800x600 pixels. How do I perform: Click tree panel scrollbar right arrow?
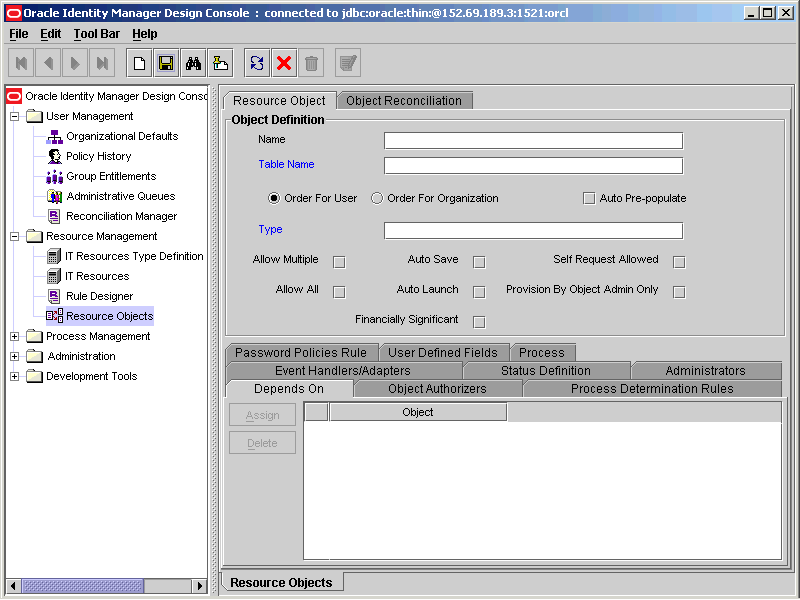click(199, 586)
